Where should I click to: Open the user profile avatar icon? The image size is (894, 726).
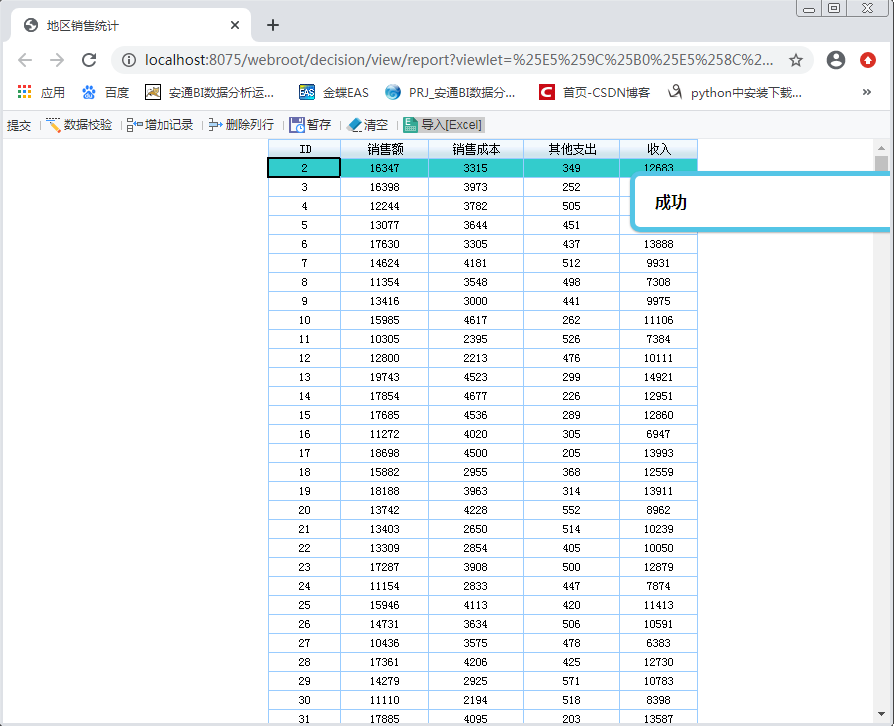click(836, 60)
